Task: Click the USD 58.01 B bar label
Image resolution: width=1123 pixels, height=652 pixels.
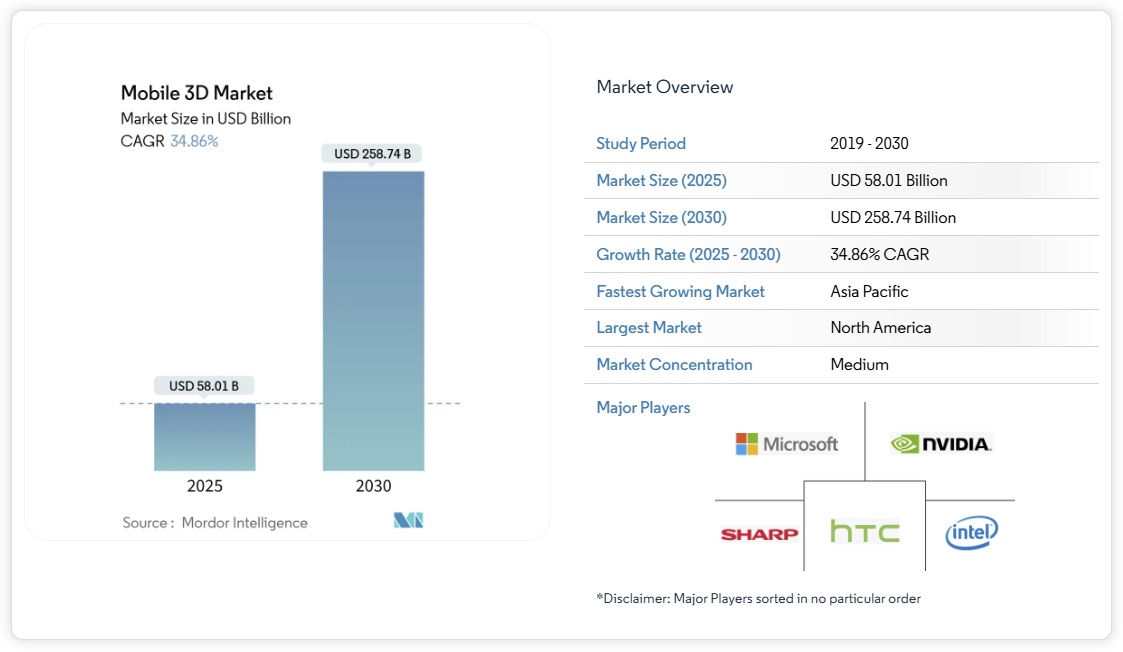Action: [x=204, y=386]
